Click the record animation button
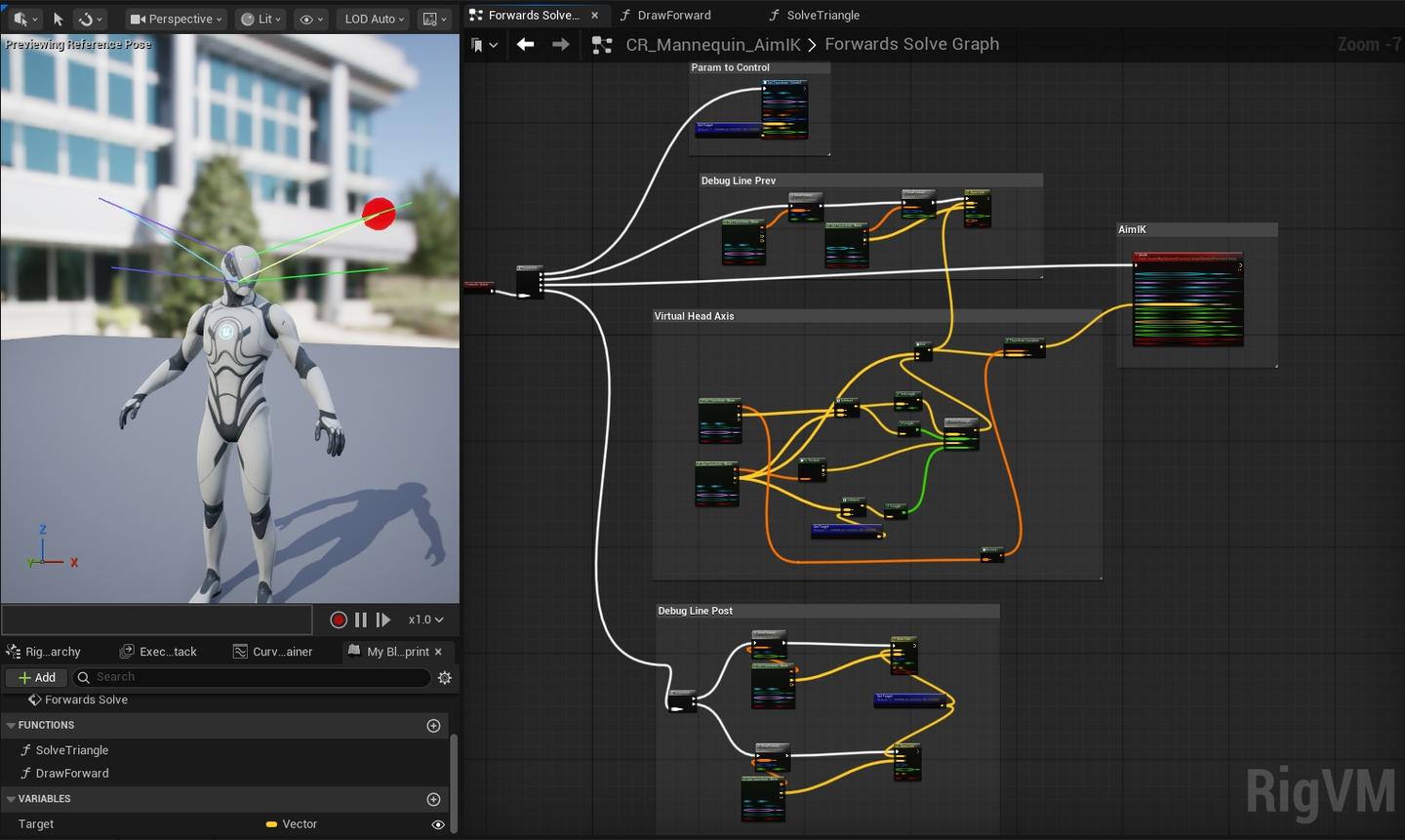 [339, 620]
